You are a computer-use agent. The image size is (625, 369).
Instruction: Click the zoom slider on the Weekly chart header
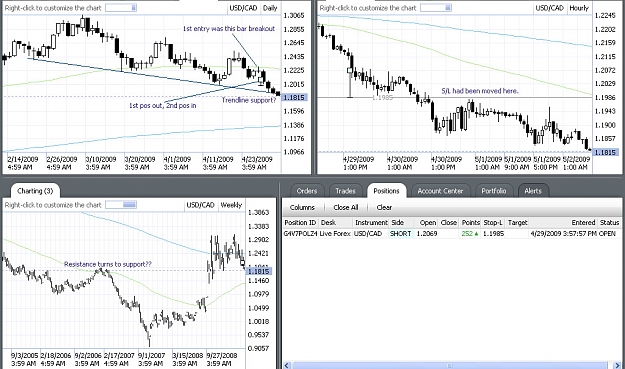click(x=121, y=205)
